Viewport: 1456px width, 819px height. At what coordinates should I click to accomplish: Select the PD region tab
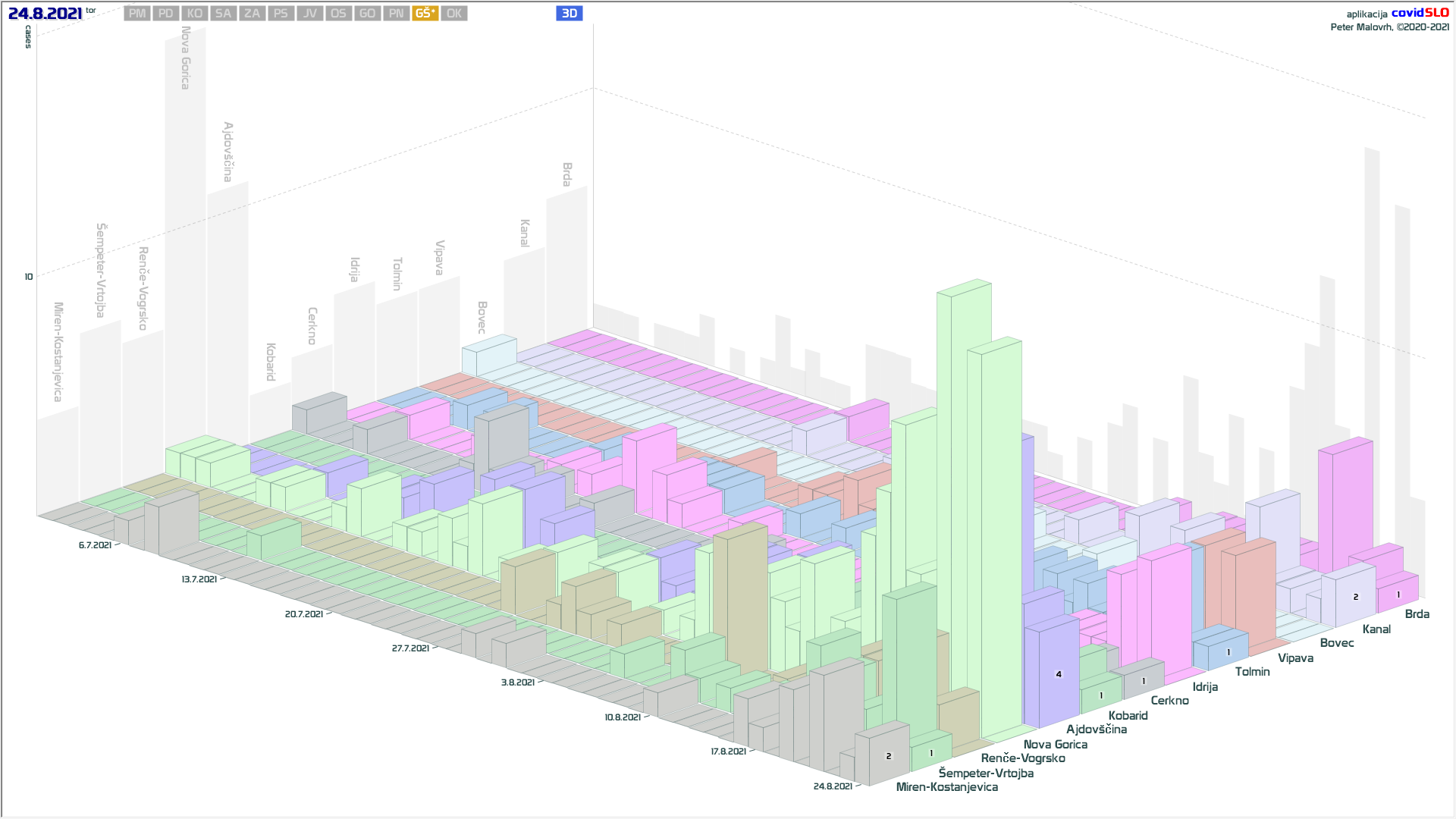[166, 14]
